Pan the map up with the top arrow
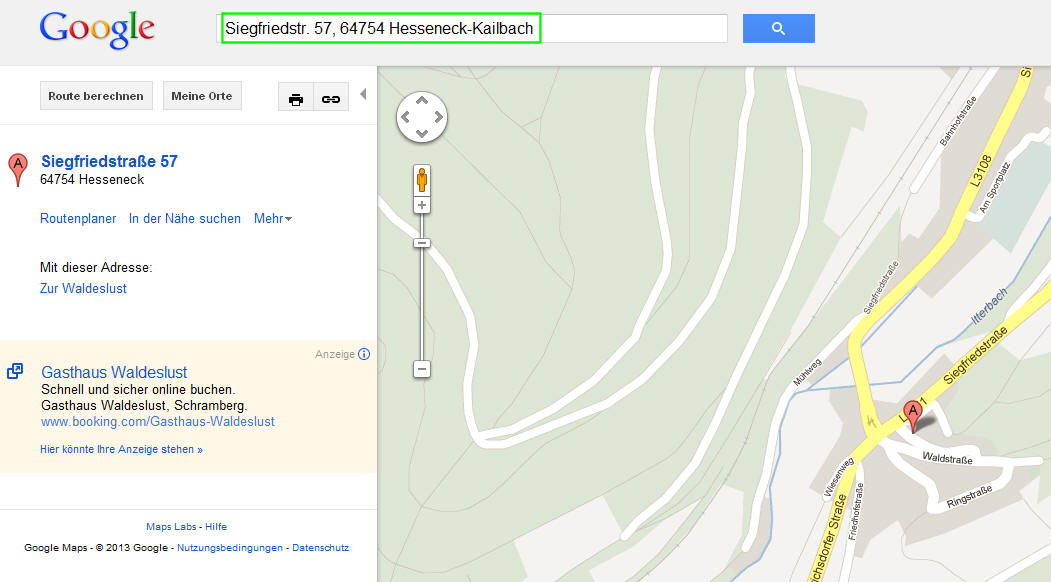Screen dimensions: 1051x582 [x=422, y=101]
